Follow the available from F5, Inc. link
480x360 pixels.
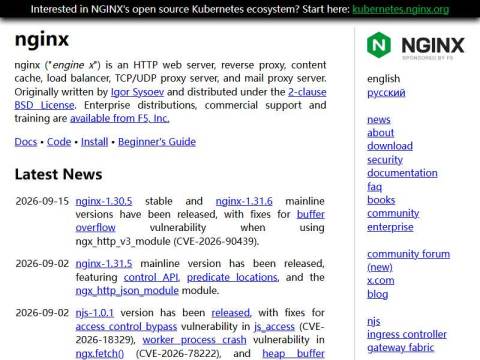click(x=120, y=118)
